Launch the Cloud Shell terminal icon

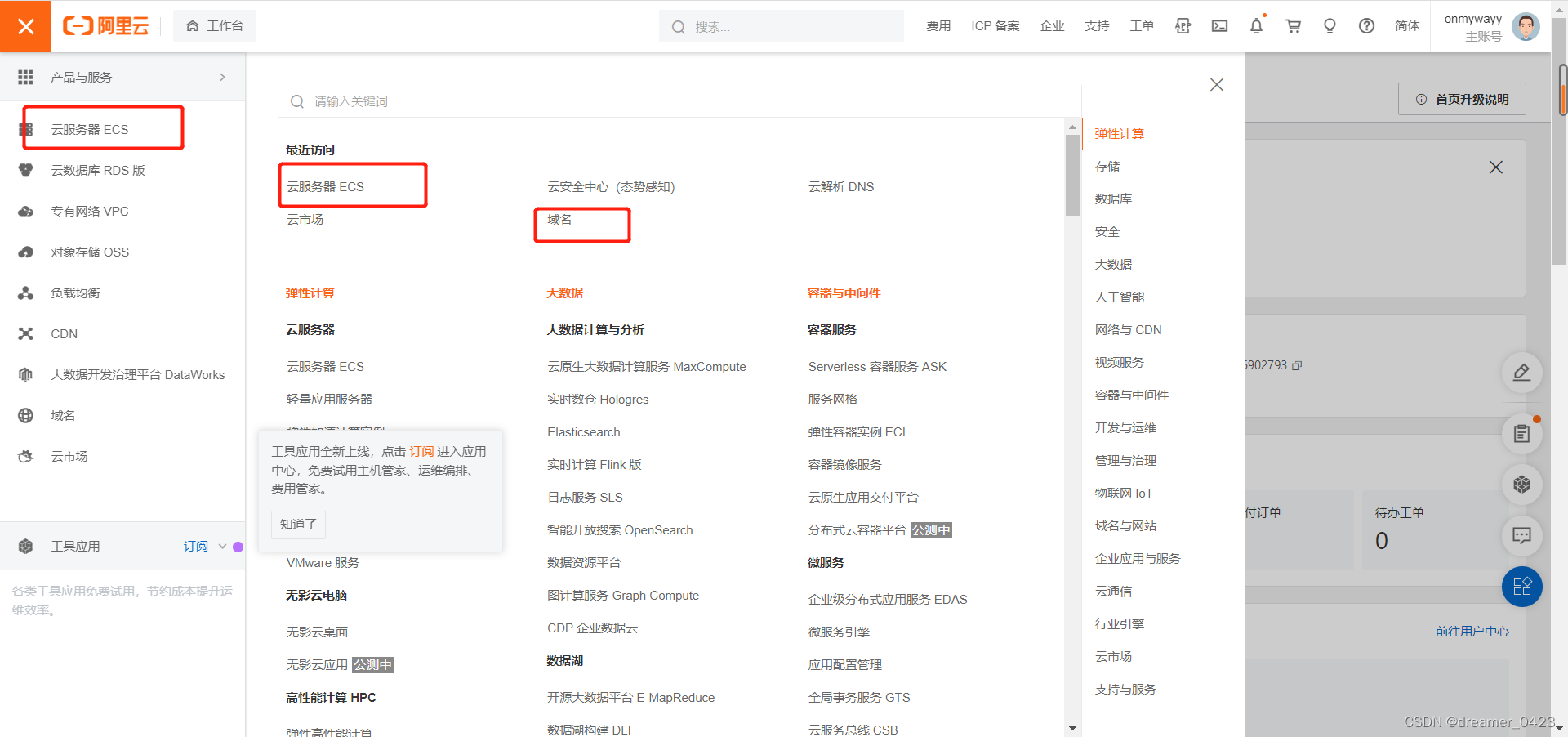(1219, 26)
